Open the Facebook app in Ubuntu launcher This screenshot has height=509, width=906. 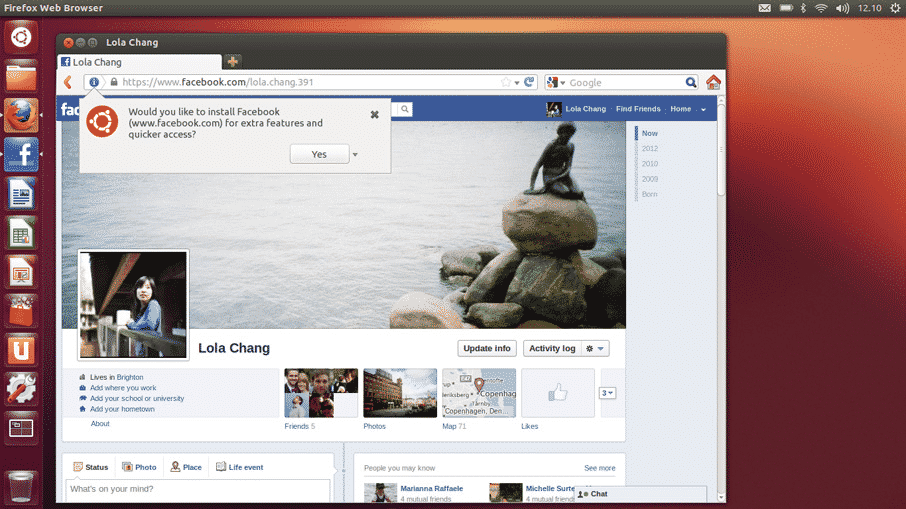point(21,155)
